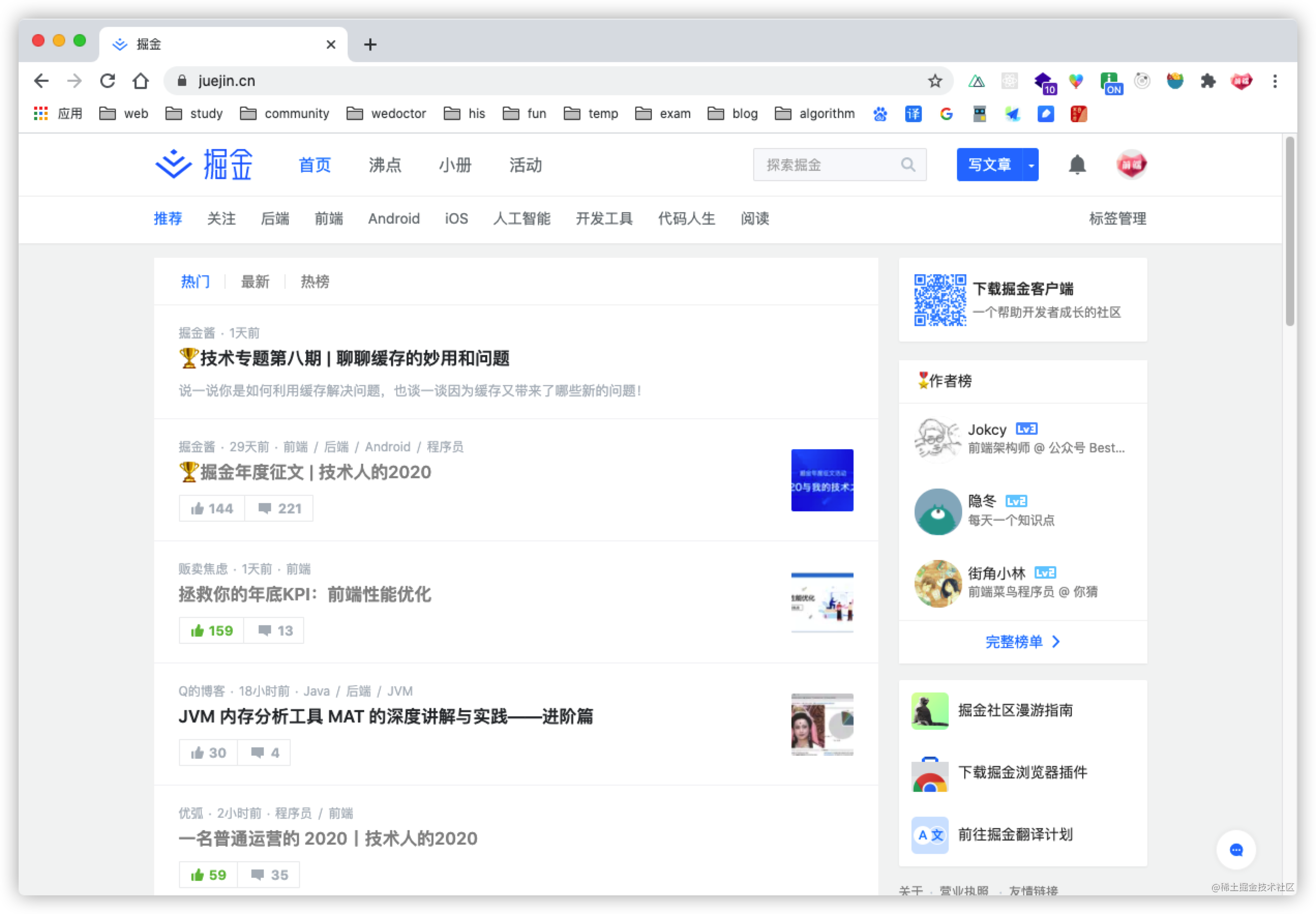Screen dimensions: 1316x914
Task: Click the QR code for 下载掘金客户端
Action: point(939,300)
